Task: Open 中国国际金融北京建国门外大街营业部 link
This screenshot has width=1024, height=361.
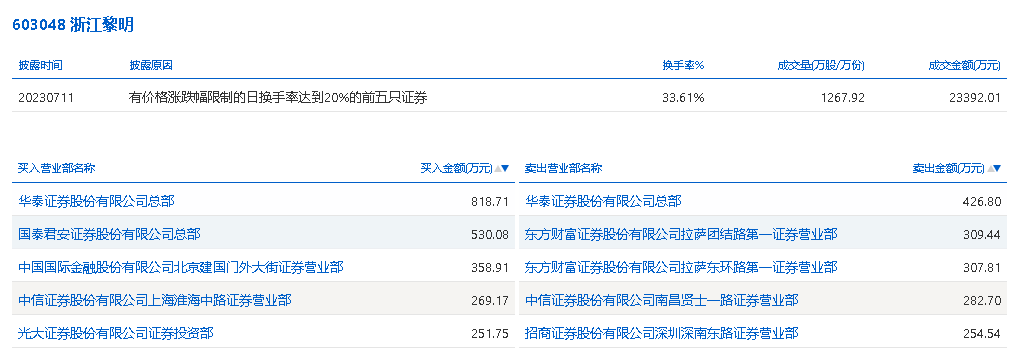Action: [181, 267]
